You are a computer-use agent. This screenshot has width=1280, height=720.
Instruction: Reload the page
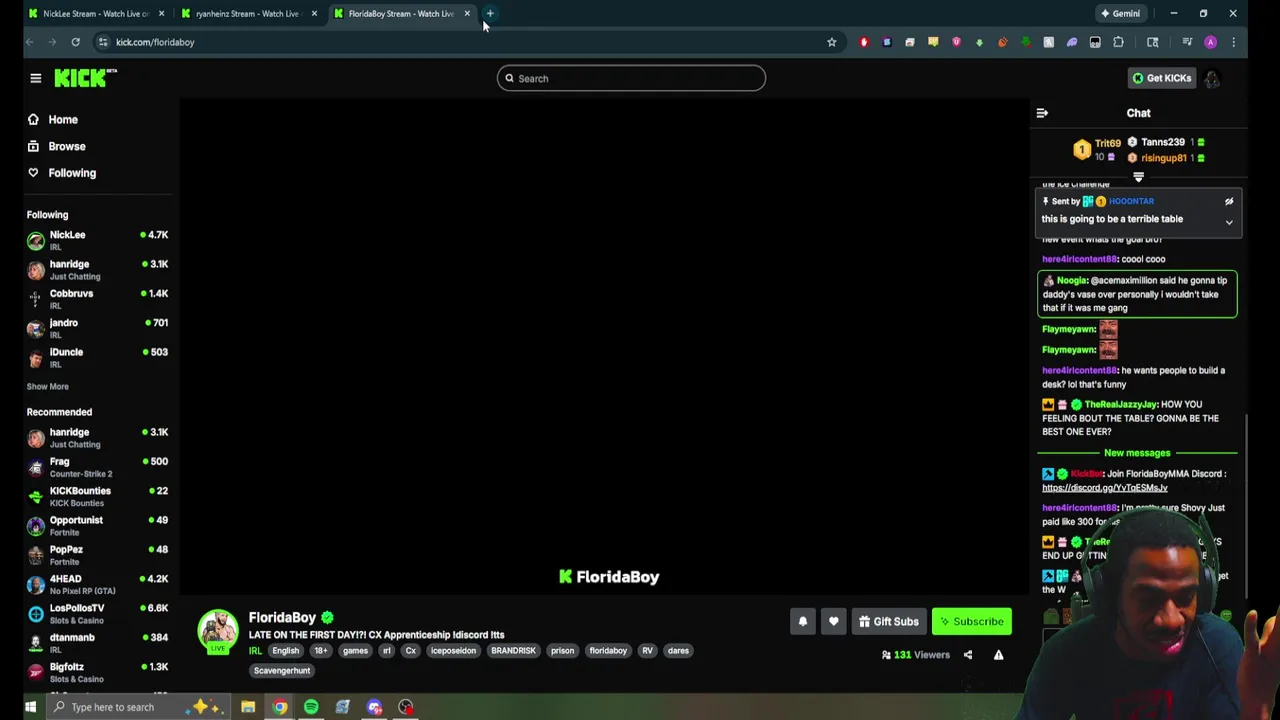pos(75,42)
